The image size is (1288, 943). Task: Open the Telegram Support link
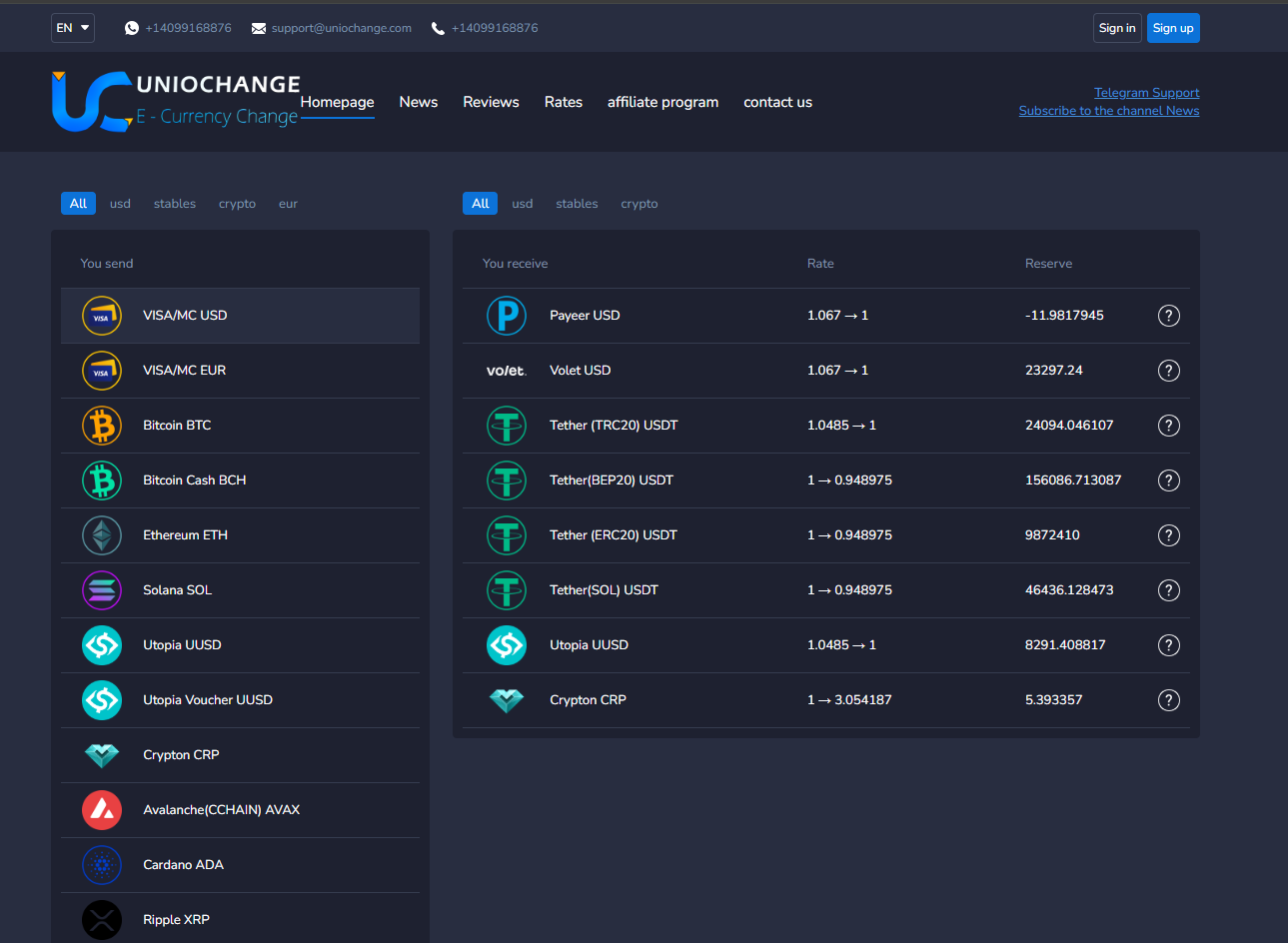coord(1147,93)
